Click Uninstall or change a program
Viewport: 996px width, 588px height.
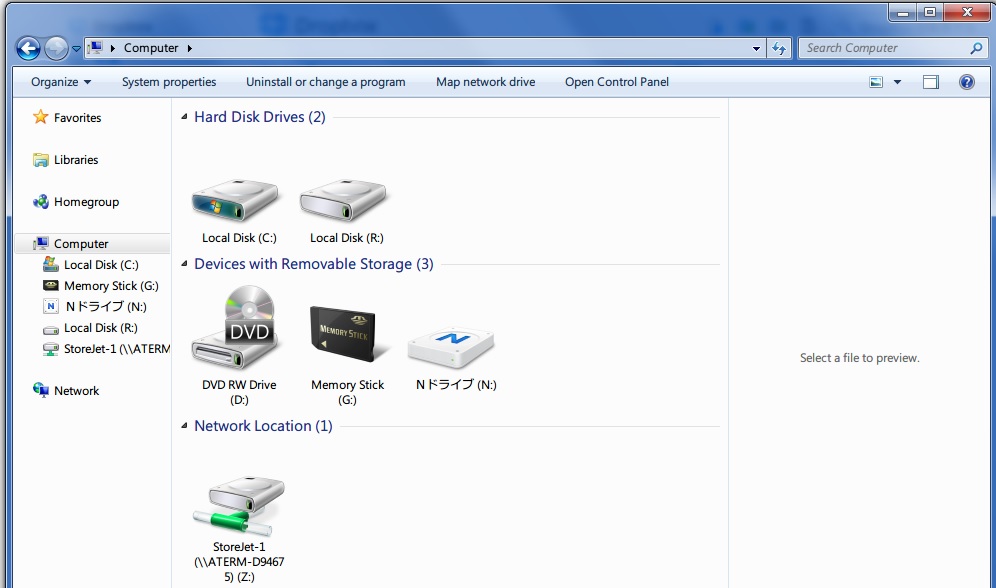tap(326, 82)
